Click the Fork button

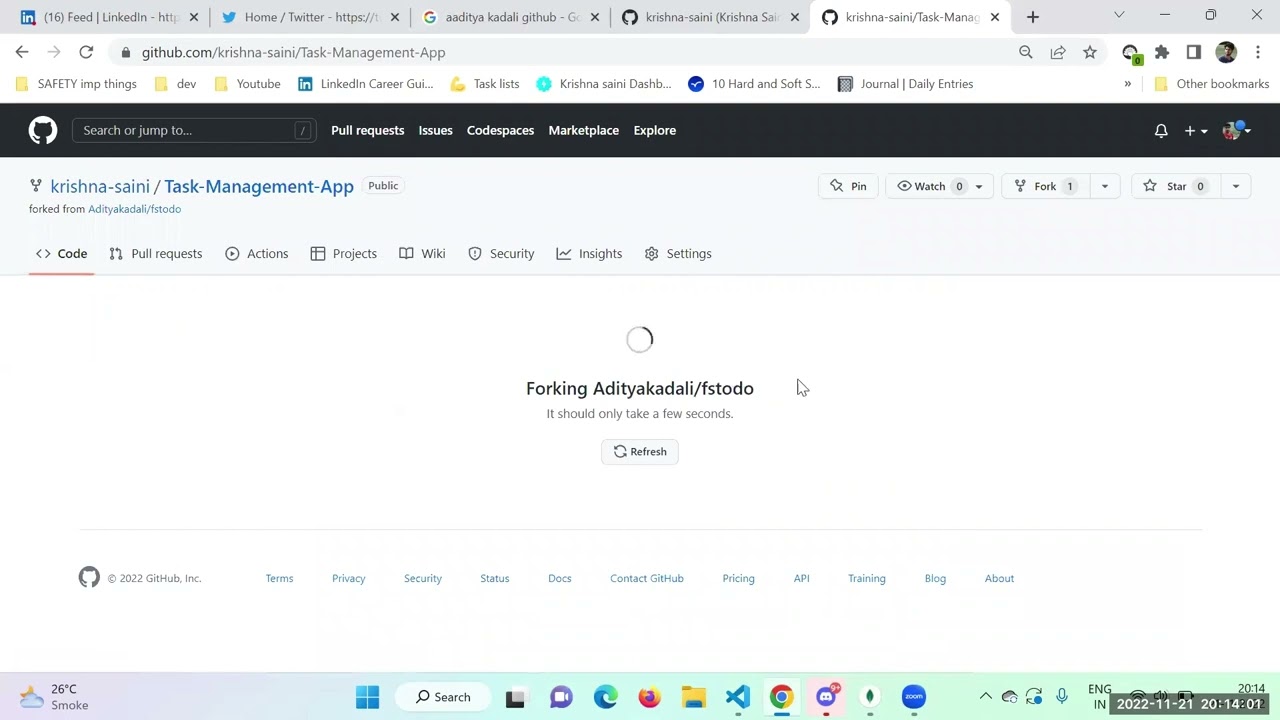pos(1045,186)
